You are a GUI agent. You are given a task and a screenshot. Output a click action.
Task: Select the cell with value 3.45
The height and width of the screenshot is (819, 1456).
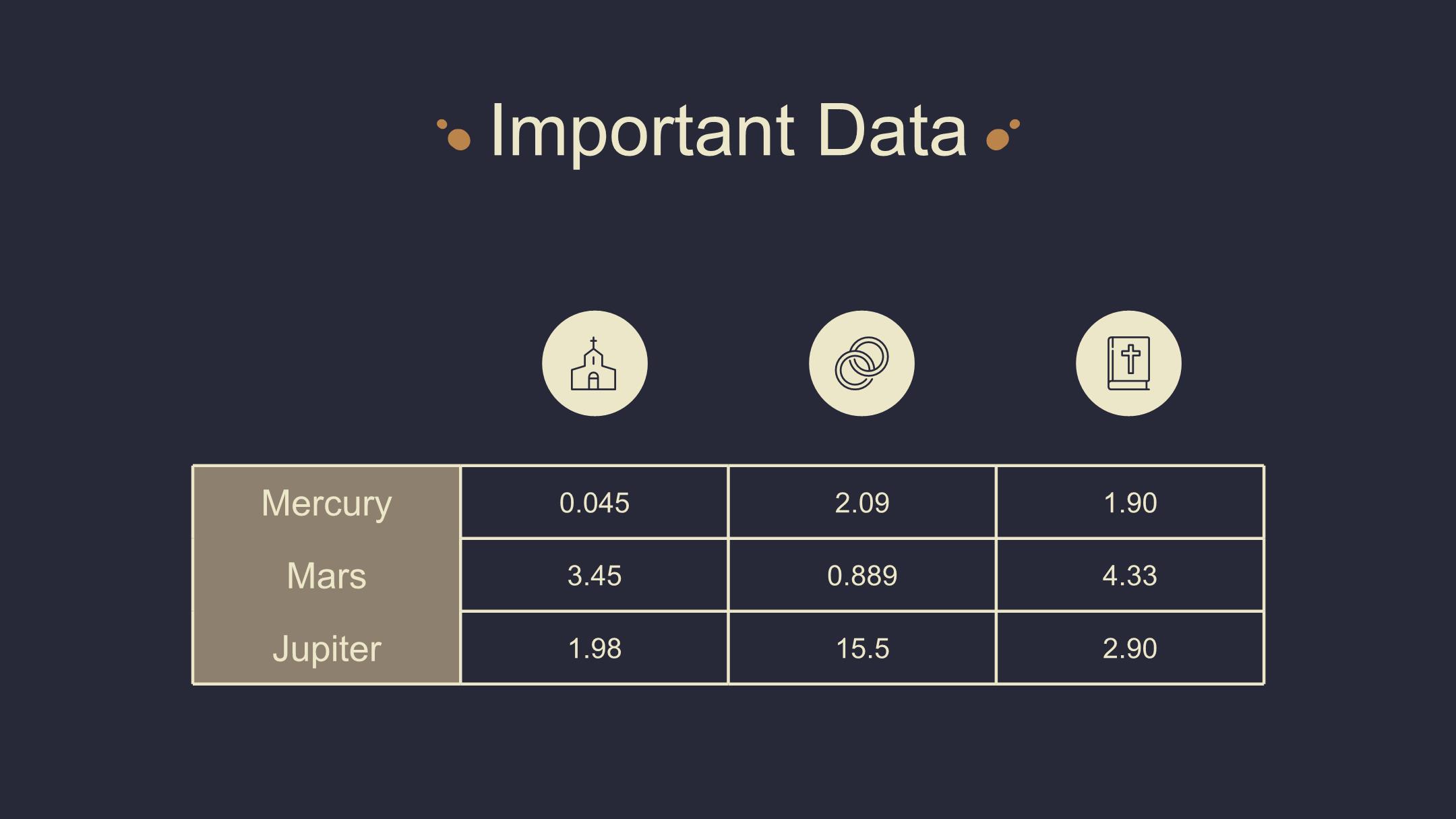(594, 575)
